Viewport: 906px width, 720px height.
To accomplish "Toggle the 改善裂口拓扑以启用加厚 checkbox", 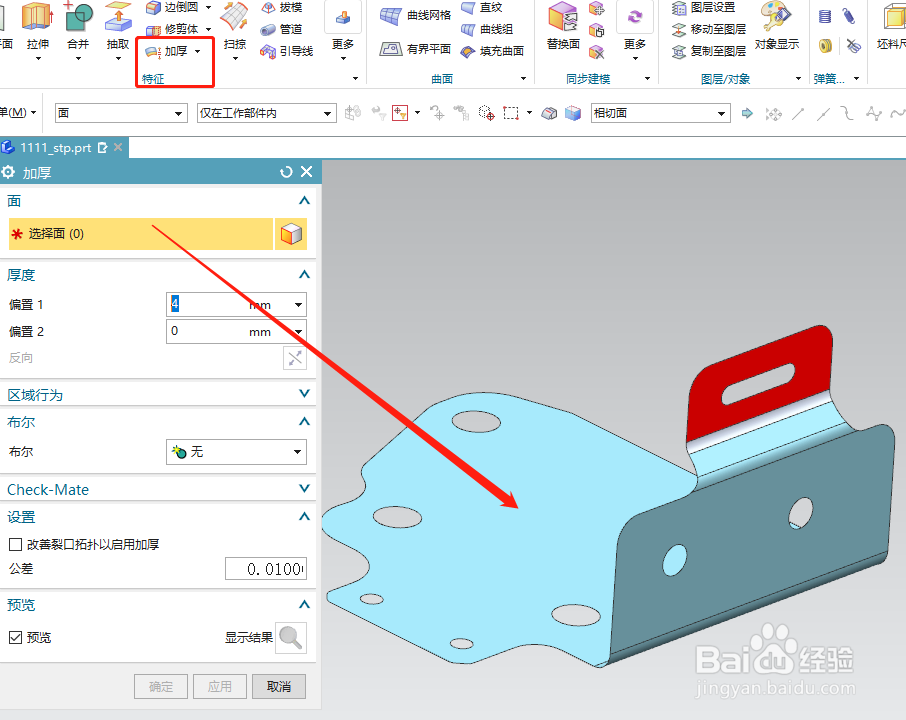I will coord(16,544).
